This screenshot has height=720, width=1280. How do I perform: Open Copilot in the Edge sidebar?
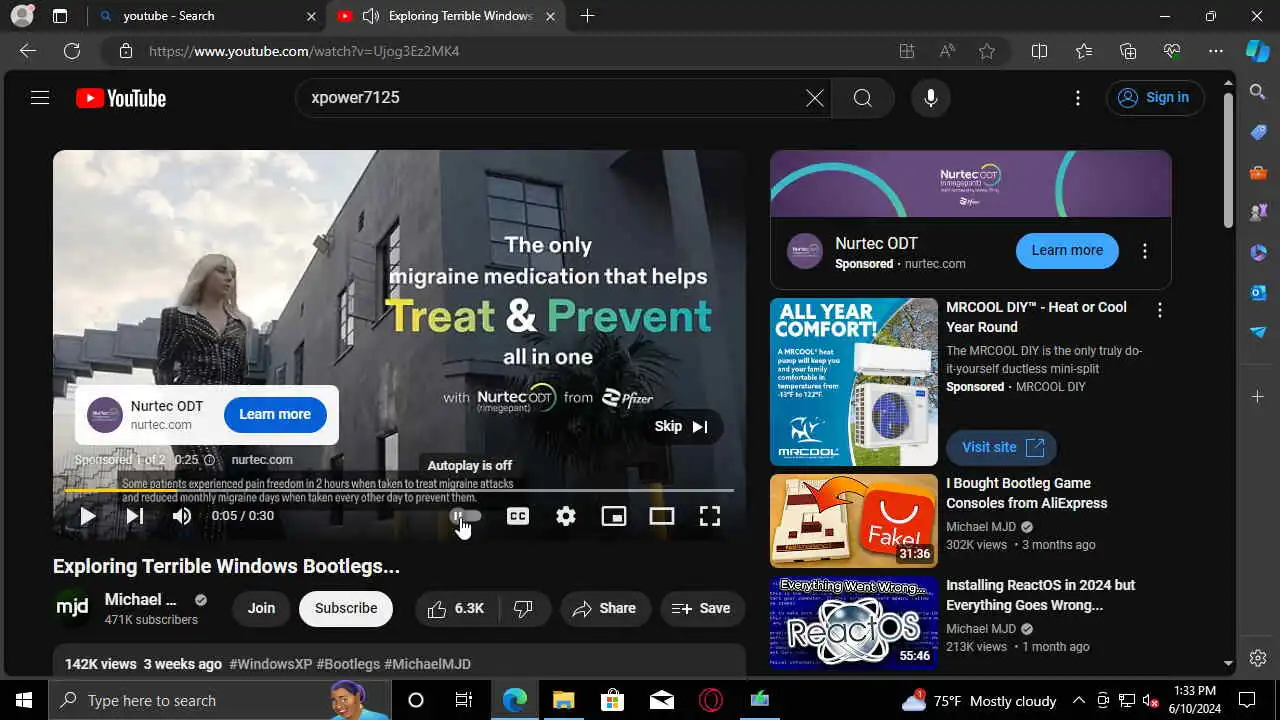pos(1258,51)
